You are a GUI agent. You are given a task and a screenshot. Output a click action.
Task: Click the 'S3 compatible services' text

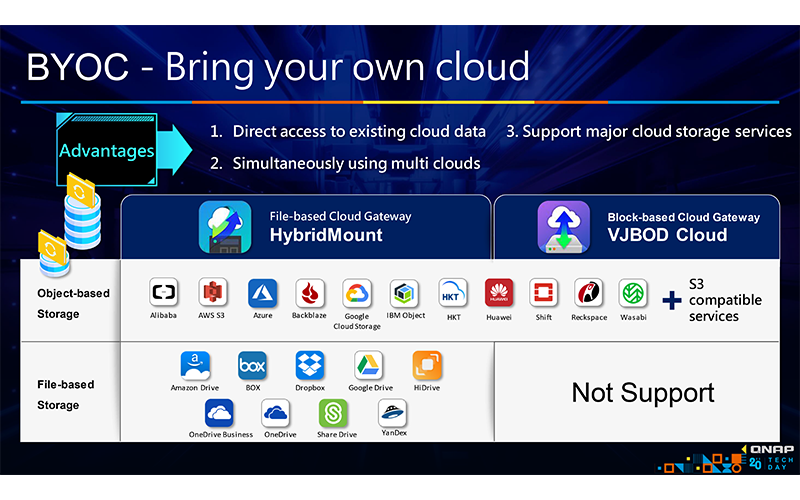coord(725,300)
